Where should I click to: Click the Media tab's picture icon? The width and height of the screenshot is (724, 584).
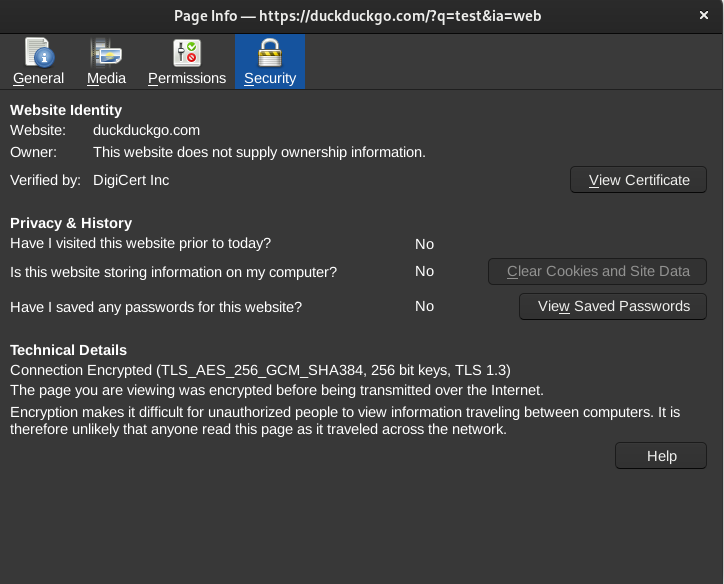[x=106, y=52]
